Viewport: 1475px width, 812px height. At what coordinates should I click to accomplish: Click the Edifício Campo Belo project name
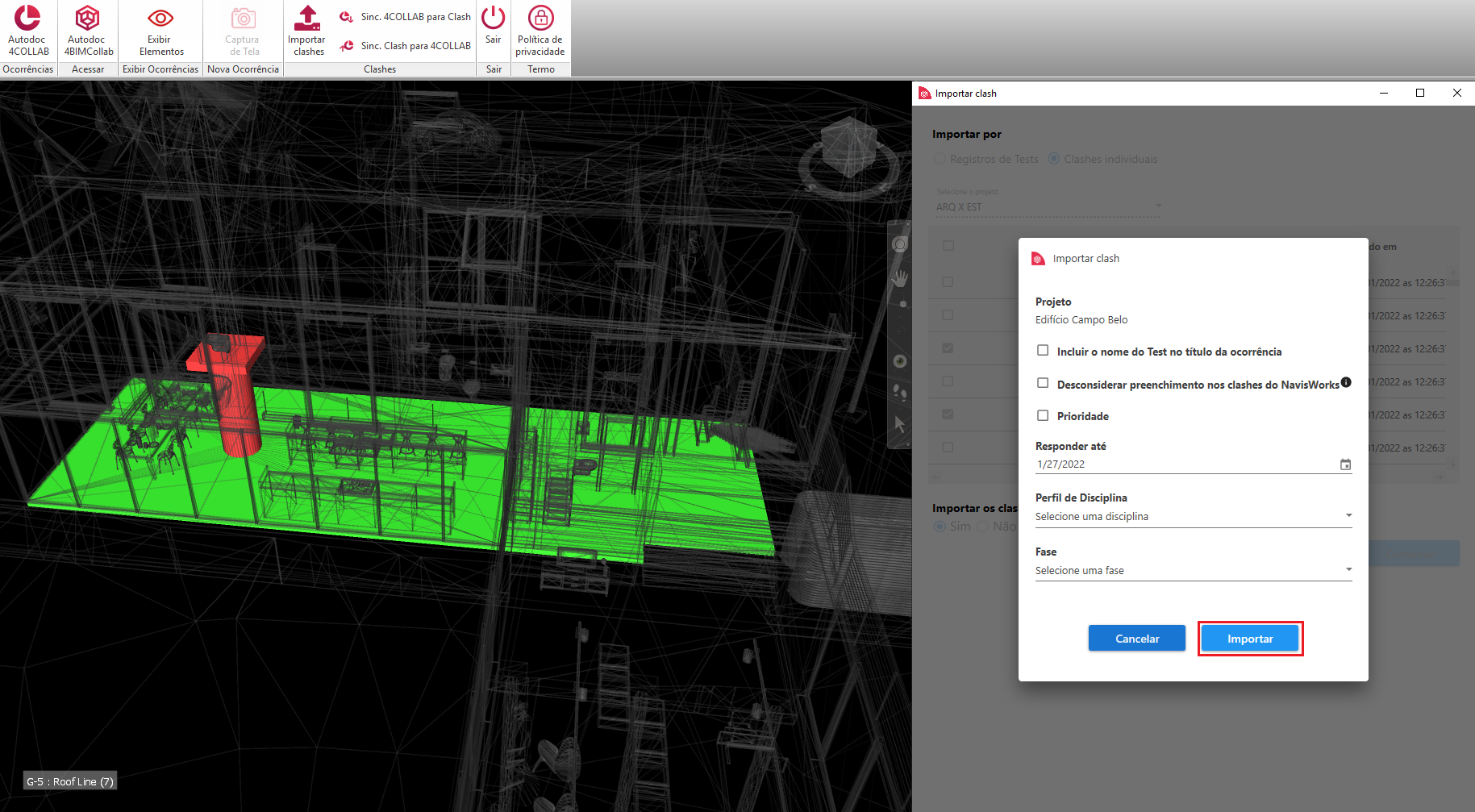pos(1081,320)
